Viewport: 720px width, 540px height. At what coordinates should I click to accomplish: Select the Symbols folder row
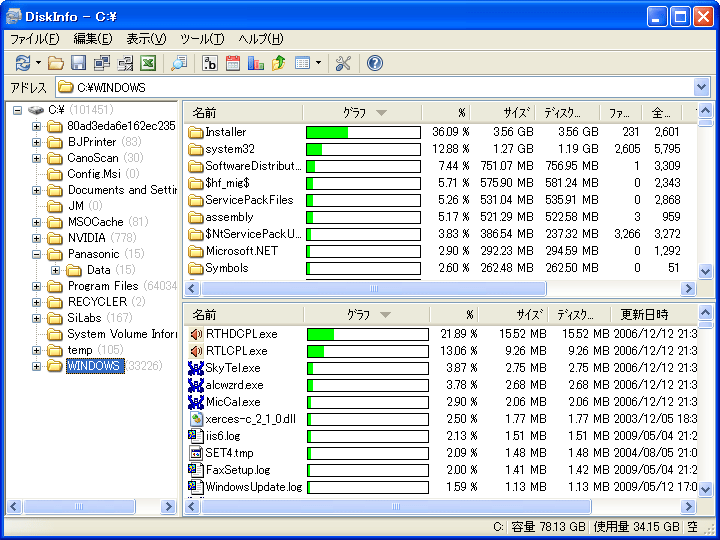(439, 268)
